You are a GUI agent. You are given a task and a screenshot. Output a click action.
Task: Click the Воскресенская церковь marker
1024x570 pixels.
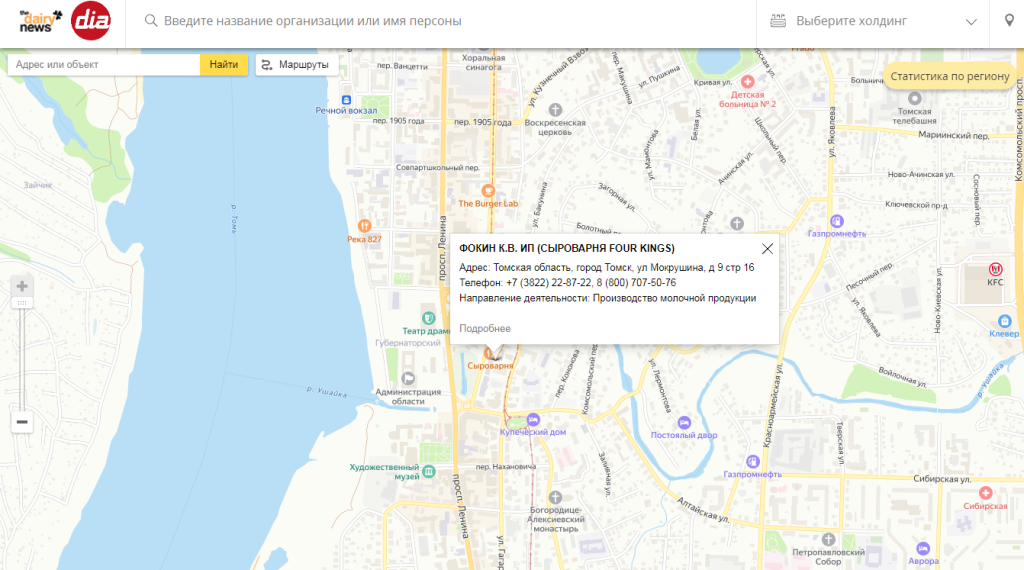point(555,110)
